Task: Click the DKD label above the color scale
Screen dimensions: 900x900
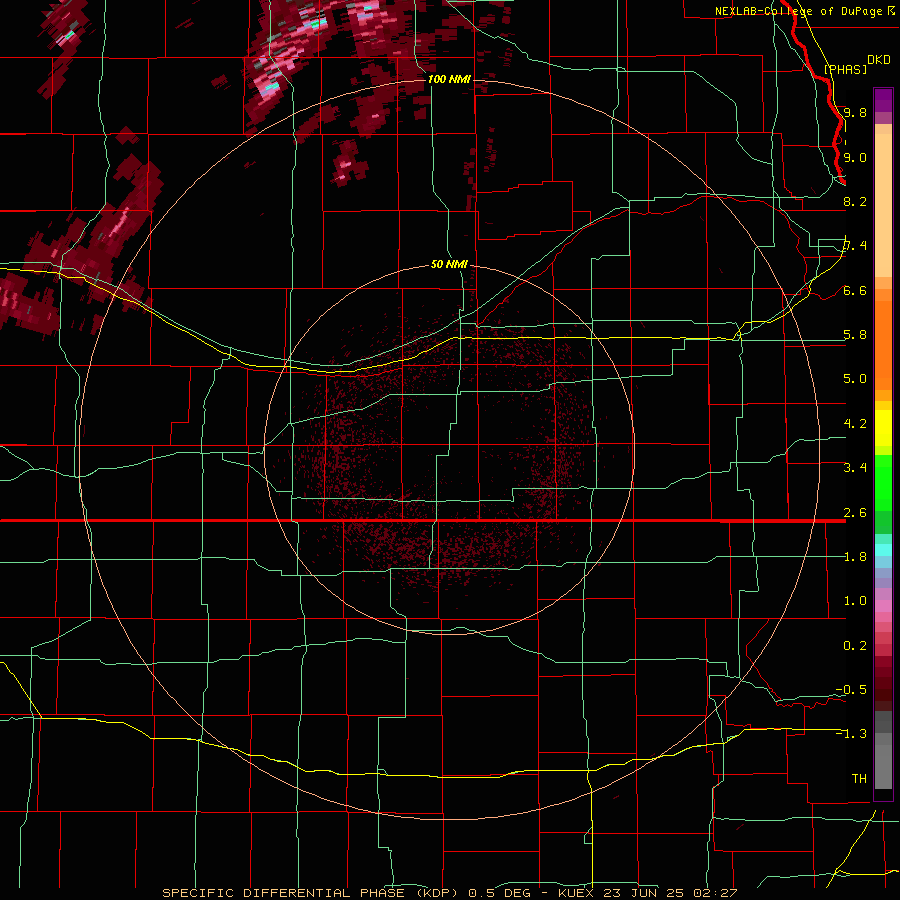Action: pyautogui.click(x=879, y=60)
